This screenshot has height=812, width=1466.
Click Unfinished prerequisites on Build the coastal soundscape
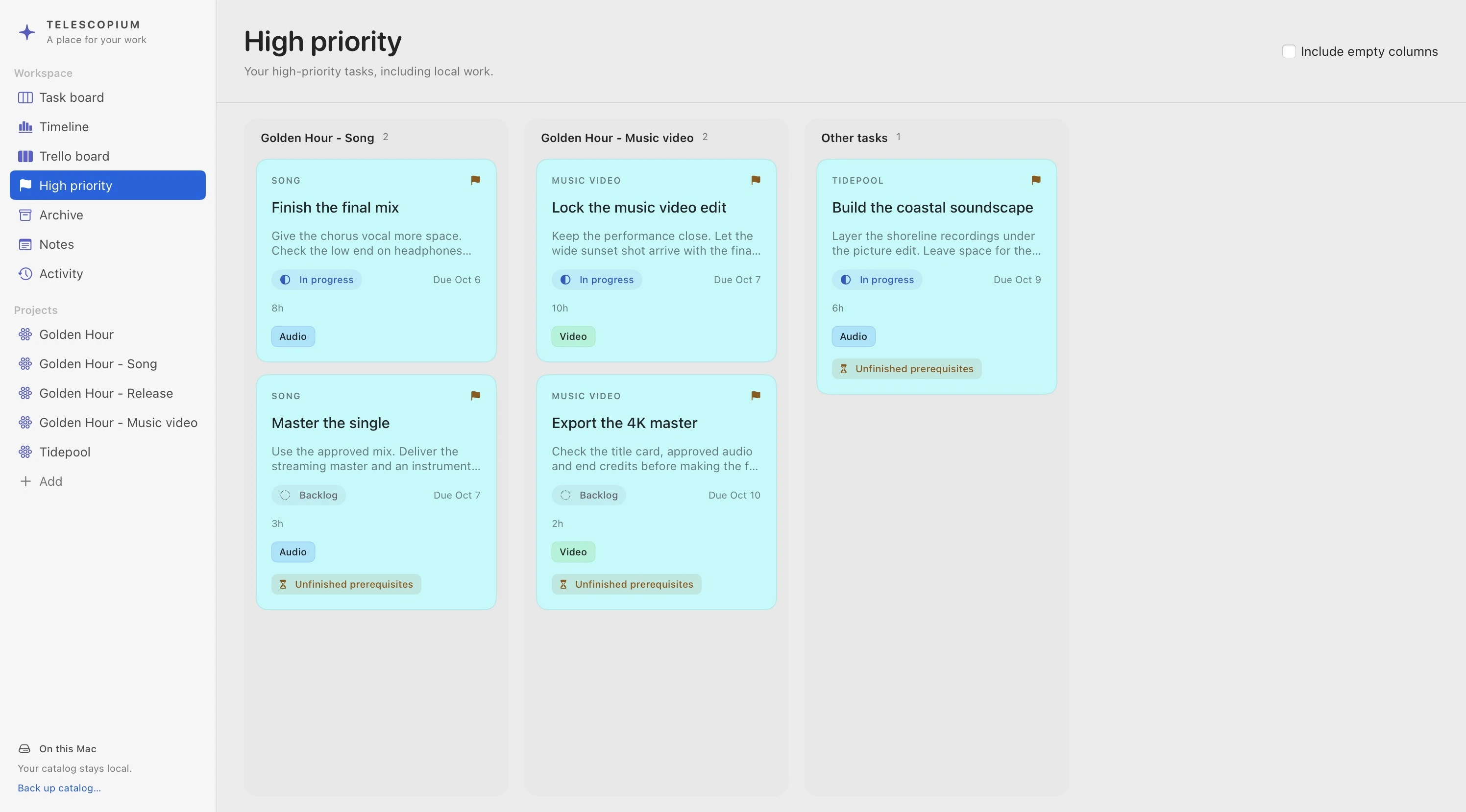click(906, 369)
